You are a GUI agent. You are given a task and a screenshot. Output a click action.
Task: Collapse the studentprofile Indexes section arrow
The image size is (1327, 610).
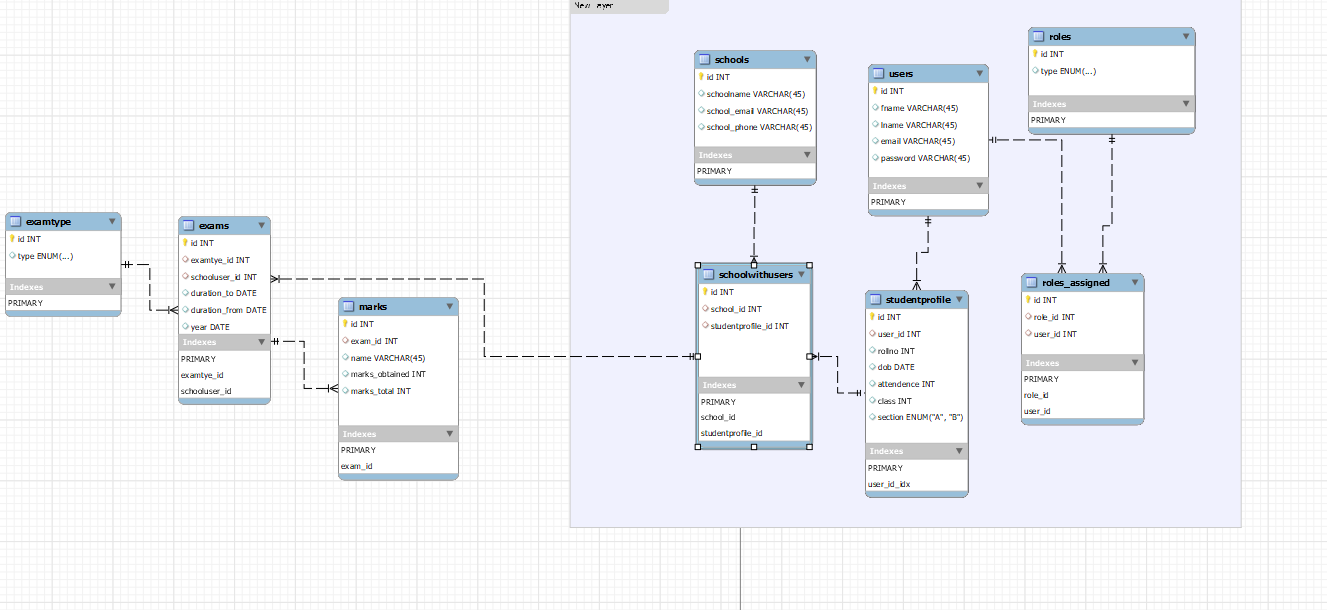click(960, 452)
